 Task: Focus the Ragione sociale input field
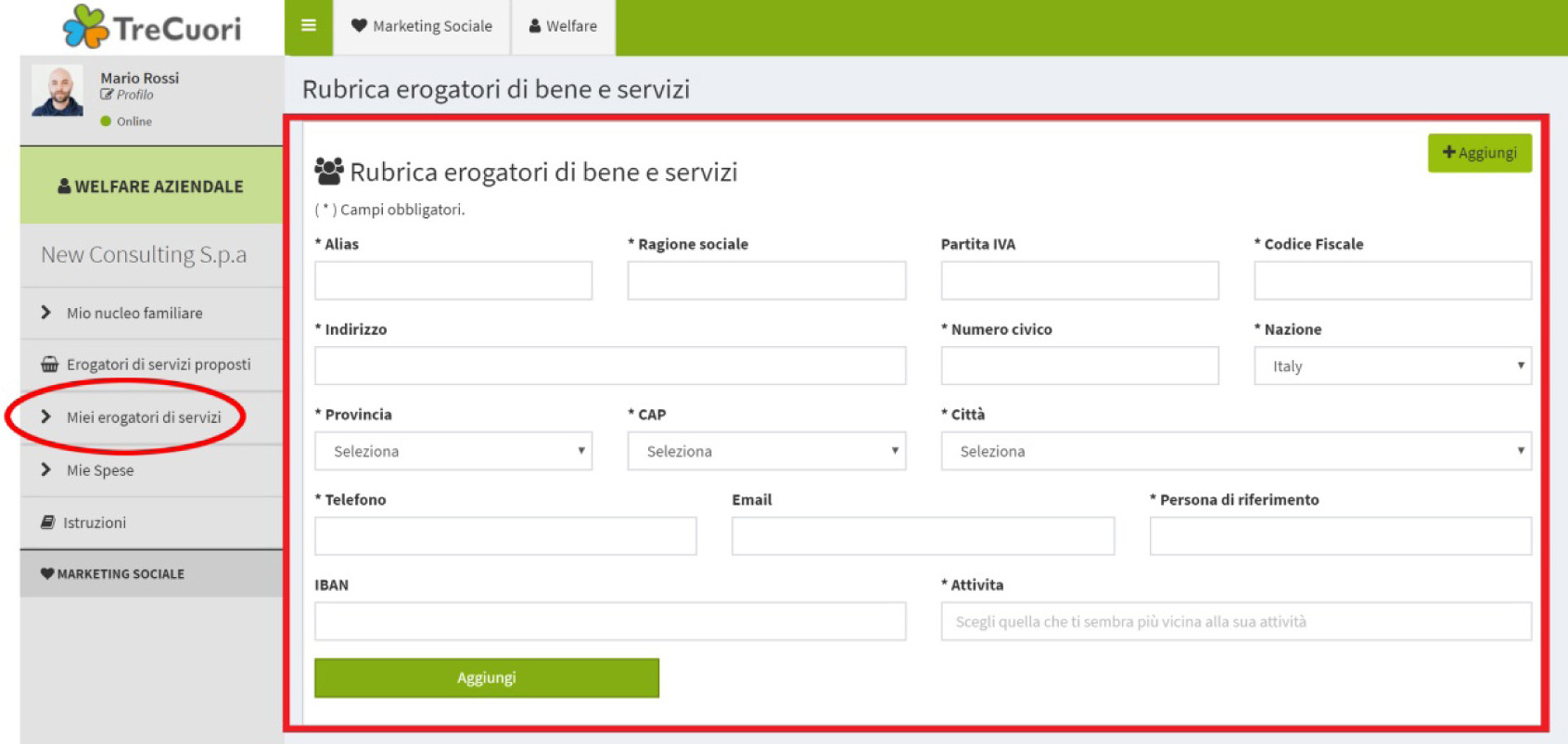click(x=767, y=280)
